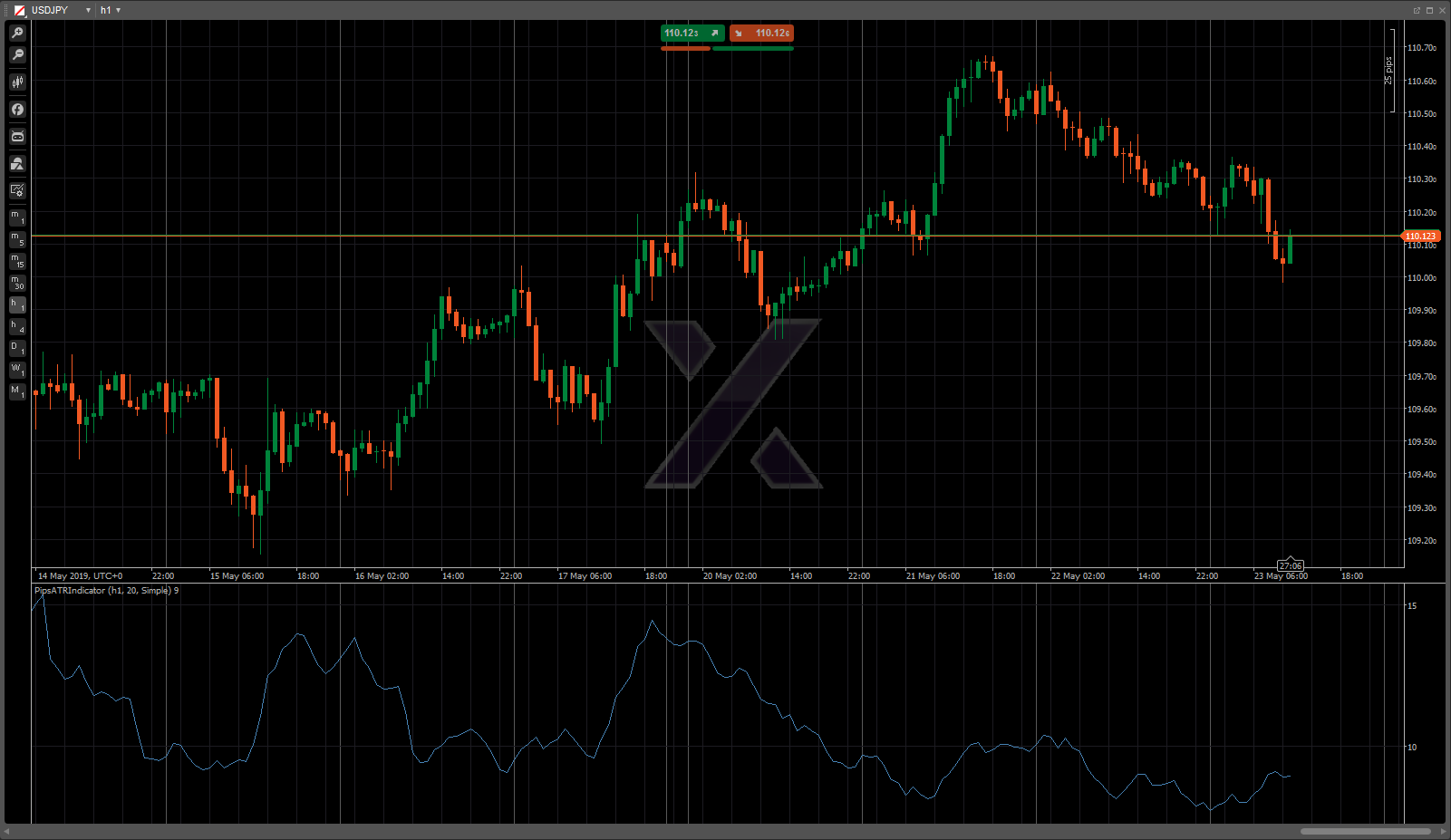The width and height of the screenshot is (1451, 840).
Task: Switch to the m1 timeframe
Action: [17, 217]
